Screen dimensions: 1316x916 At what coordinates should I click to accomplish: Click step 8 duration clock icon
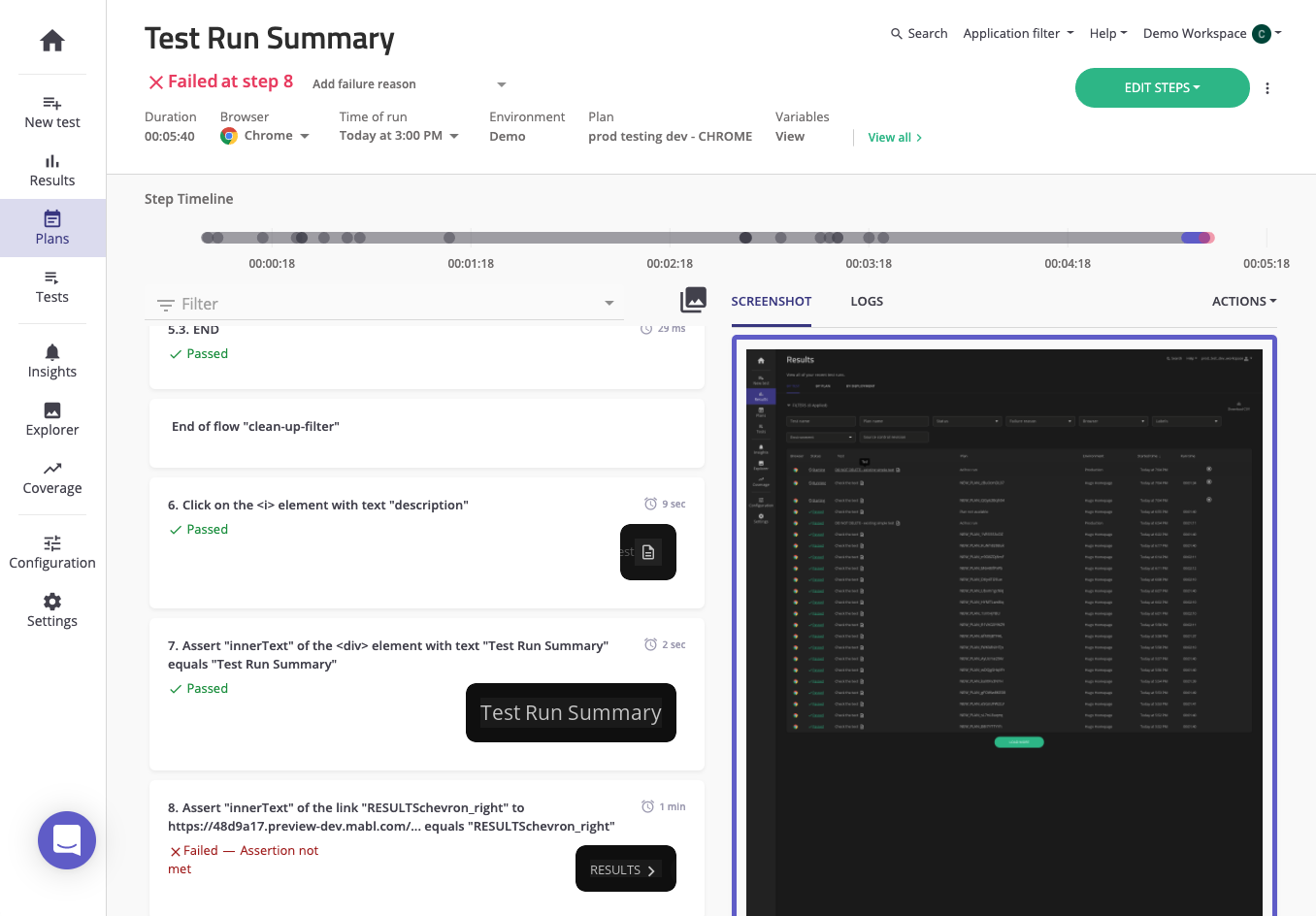click(647, 806)
